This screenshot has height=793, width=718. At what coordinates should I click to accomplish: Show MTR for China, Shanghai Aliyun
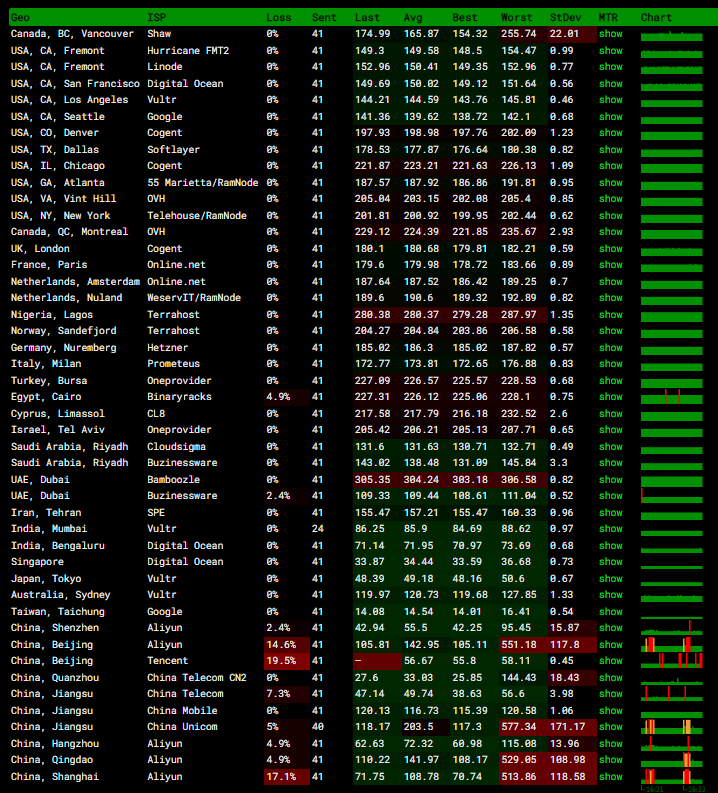[610, 777]
